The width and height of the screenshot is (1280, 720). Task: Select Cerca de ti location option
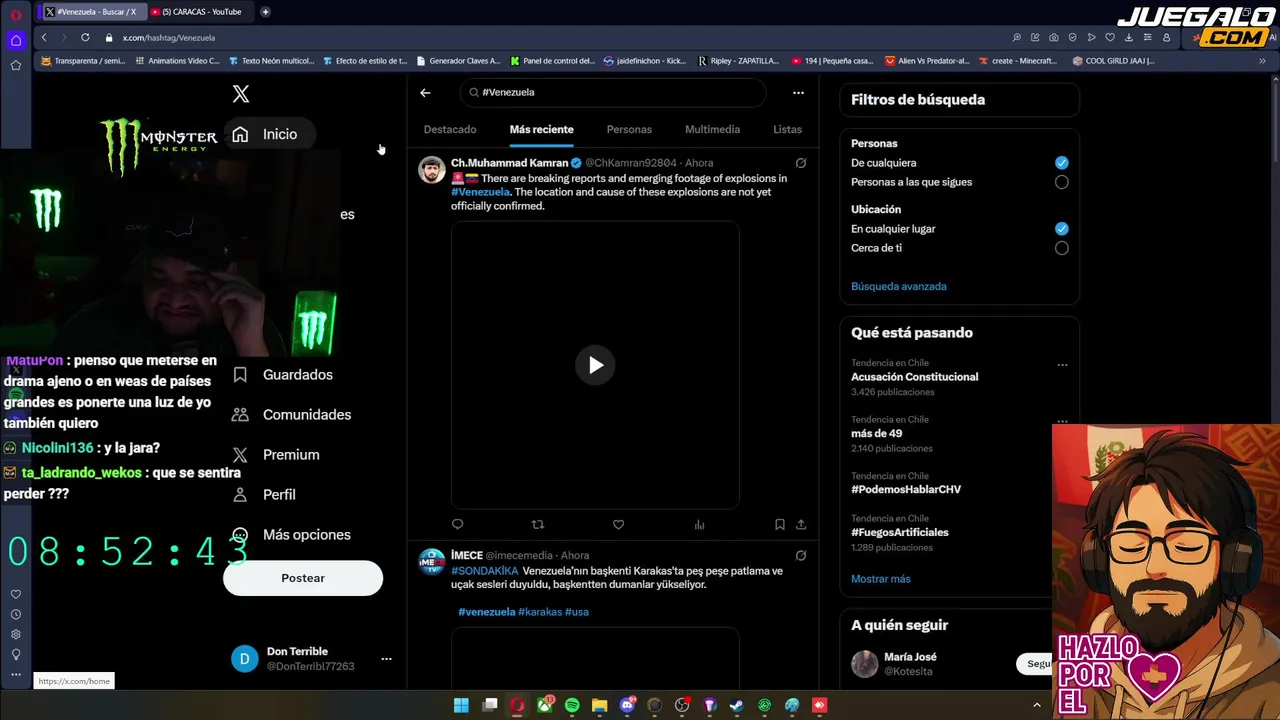point(1061,248)
